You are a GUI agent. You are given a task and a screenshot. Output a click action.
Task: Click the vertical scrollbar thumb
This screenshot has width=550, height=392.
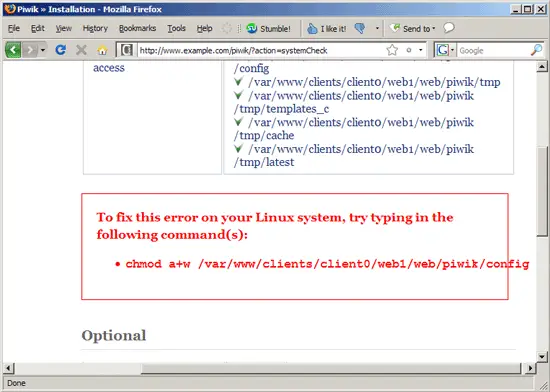[x=542, y=192]
